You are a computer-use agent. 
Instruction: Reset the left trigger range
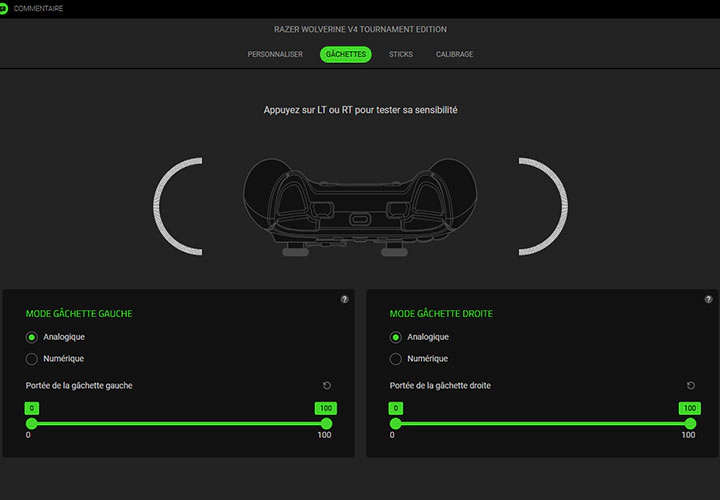[327, 386]
